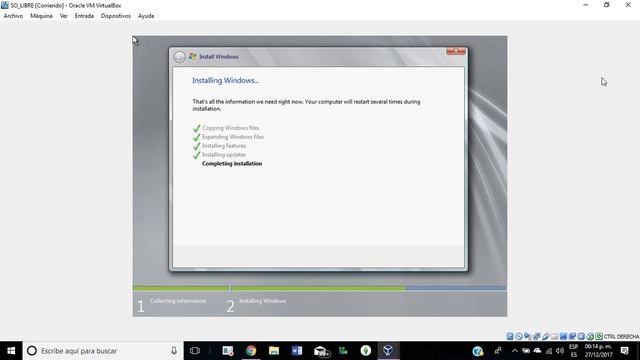
Task: Click the 'Copying Windows files' step
Action: 231,128
